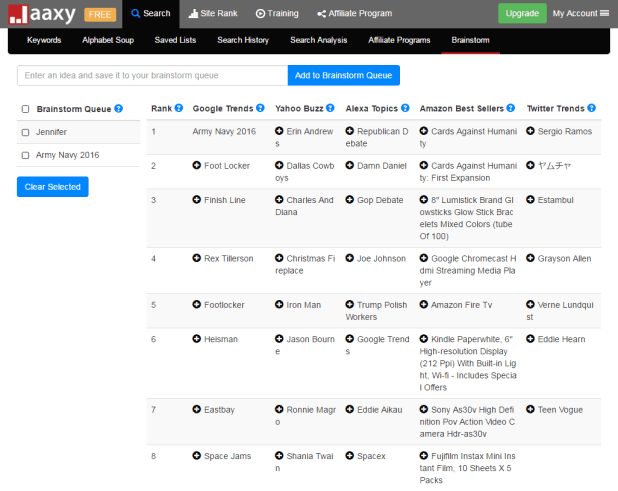
Task: Add Amazon Fire Tv to queue
Action: pyautogui.click(x=424, y=305)
